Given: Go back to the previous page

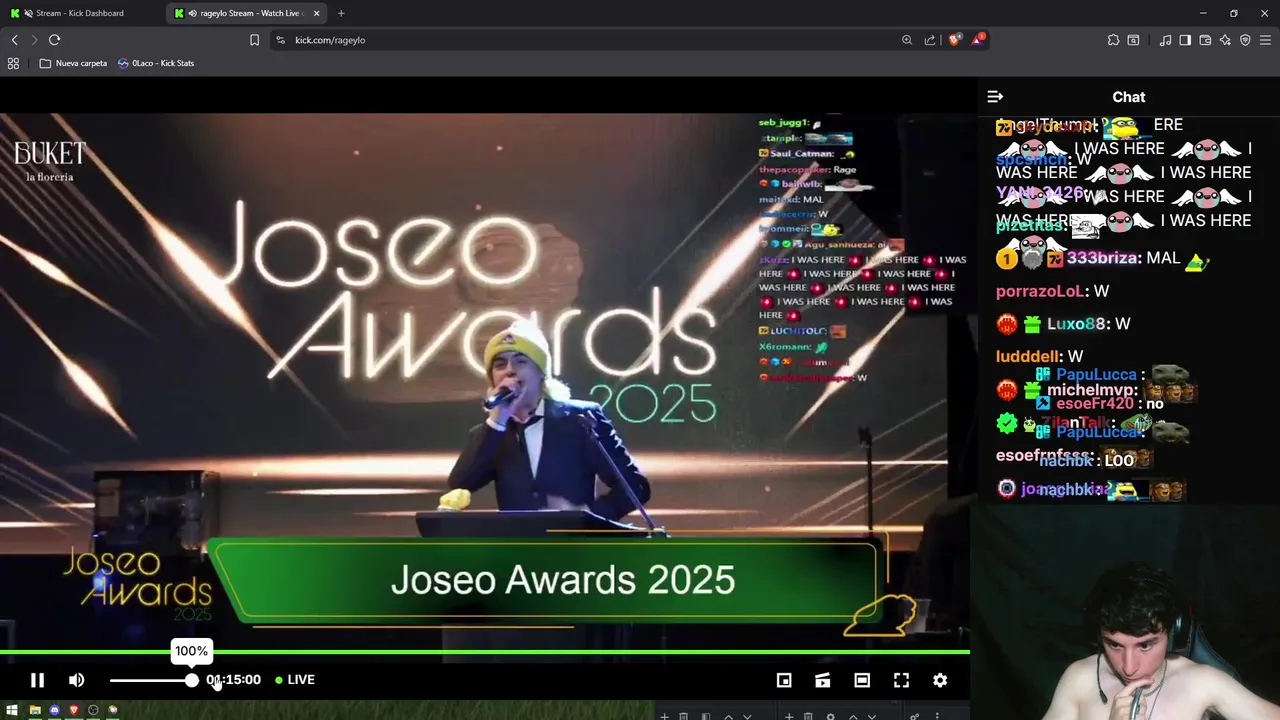Looking at the screenshot, I should point(14,40).
